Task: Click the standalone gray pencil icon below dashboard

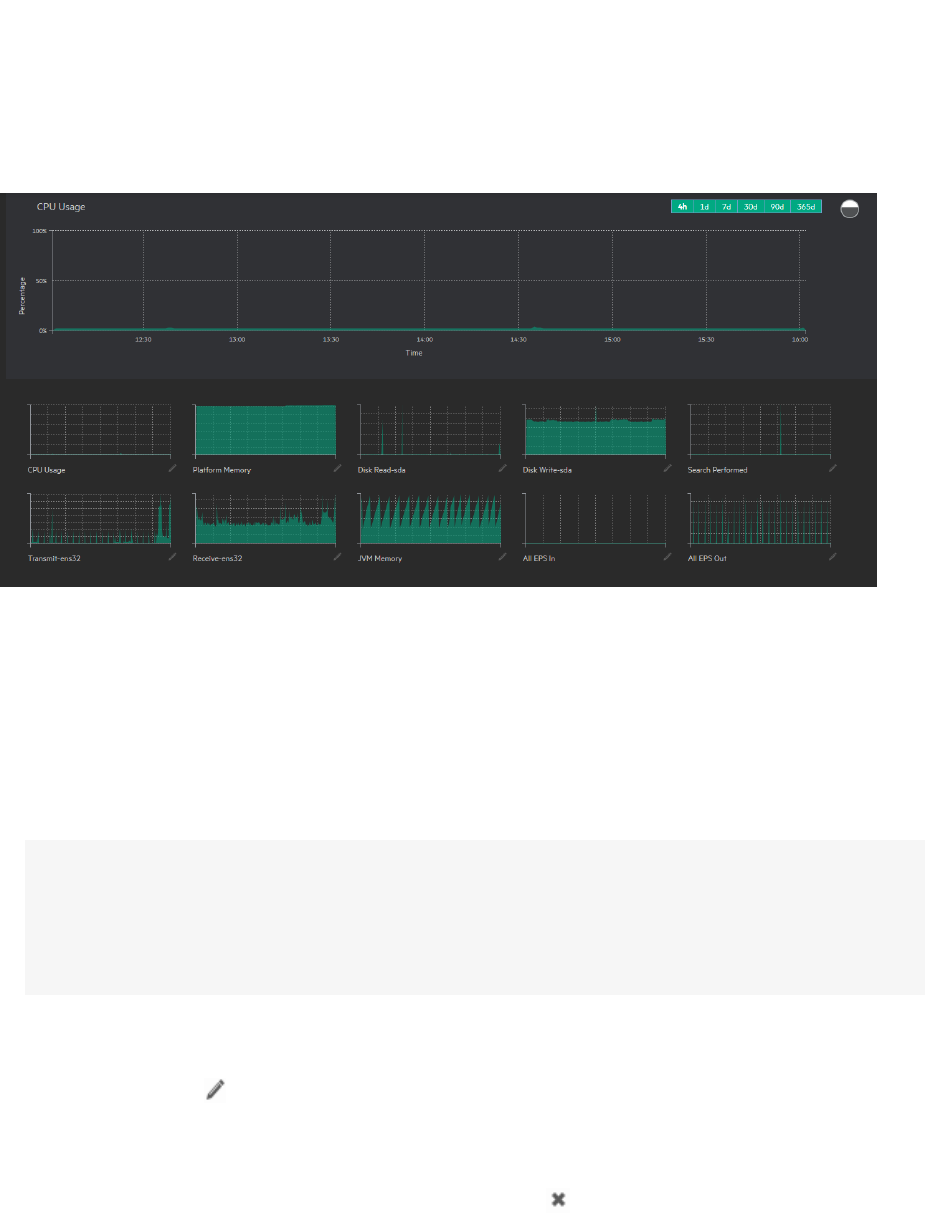Action: tap(215, 1090)
